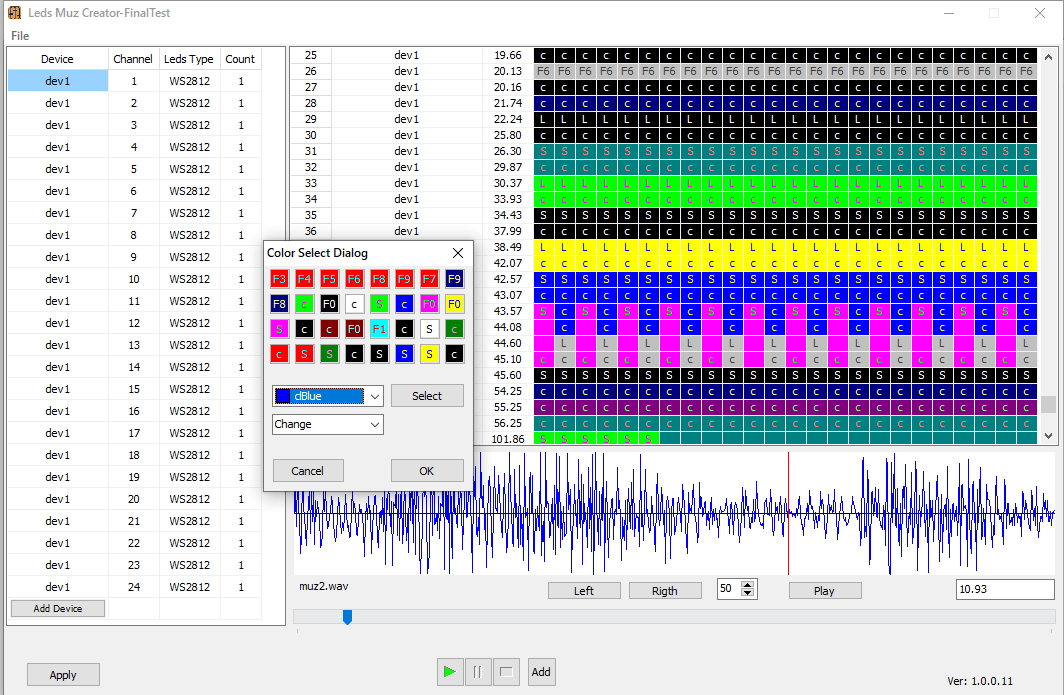
Task: Open the clBlue color dropdown
Action: click(x=375, y=397)
